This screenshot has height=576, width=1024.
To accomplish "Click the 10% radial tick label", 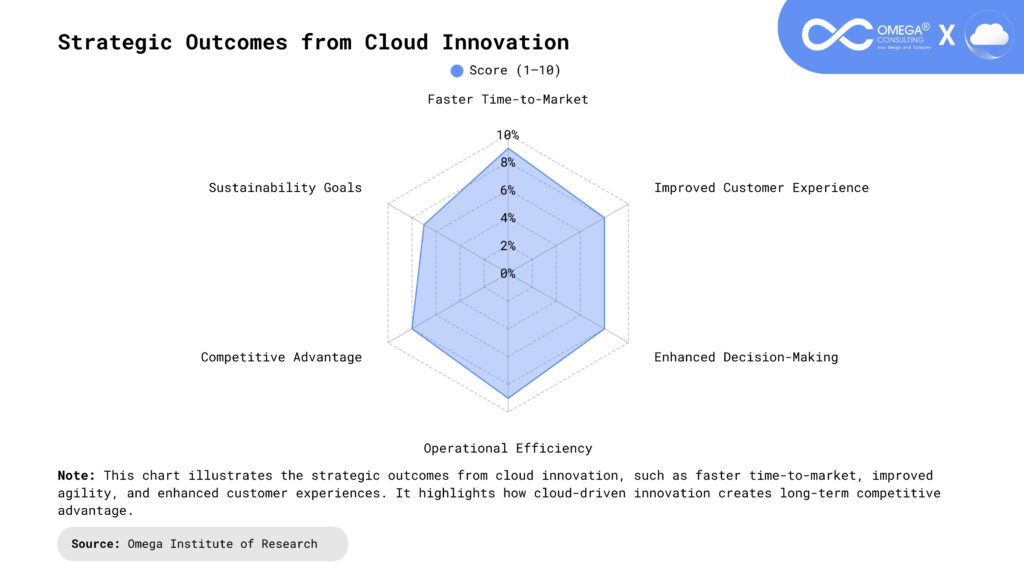I will pos(508,135).
